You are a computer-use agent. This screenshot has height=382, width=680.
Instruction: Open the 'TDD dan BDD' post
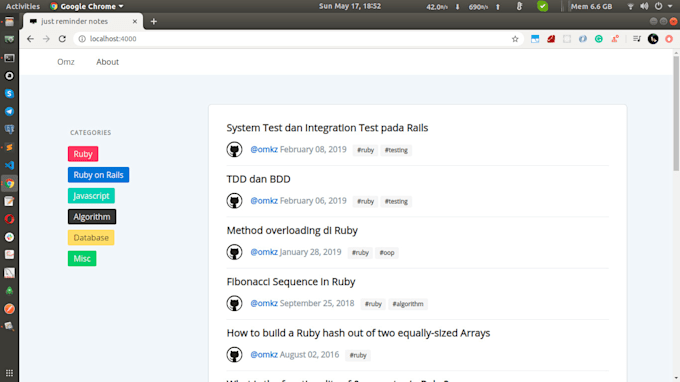(x=258, y=179)
